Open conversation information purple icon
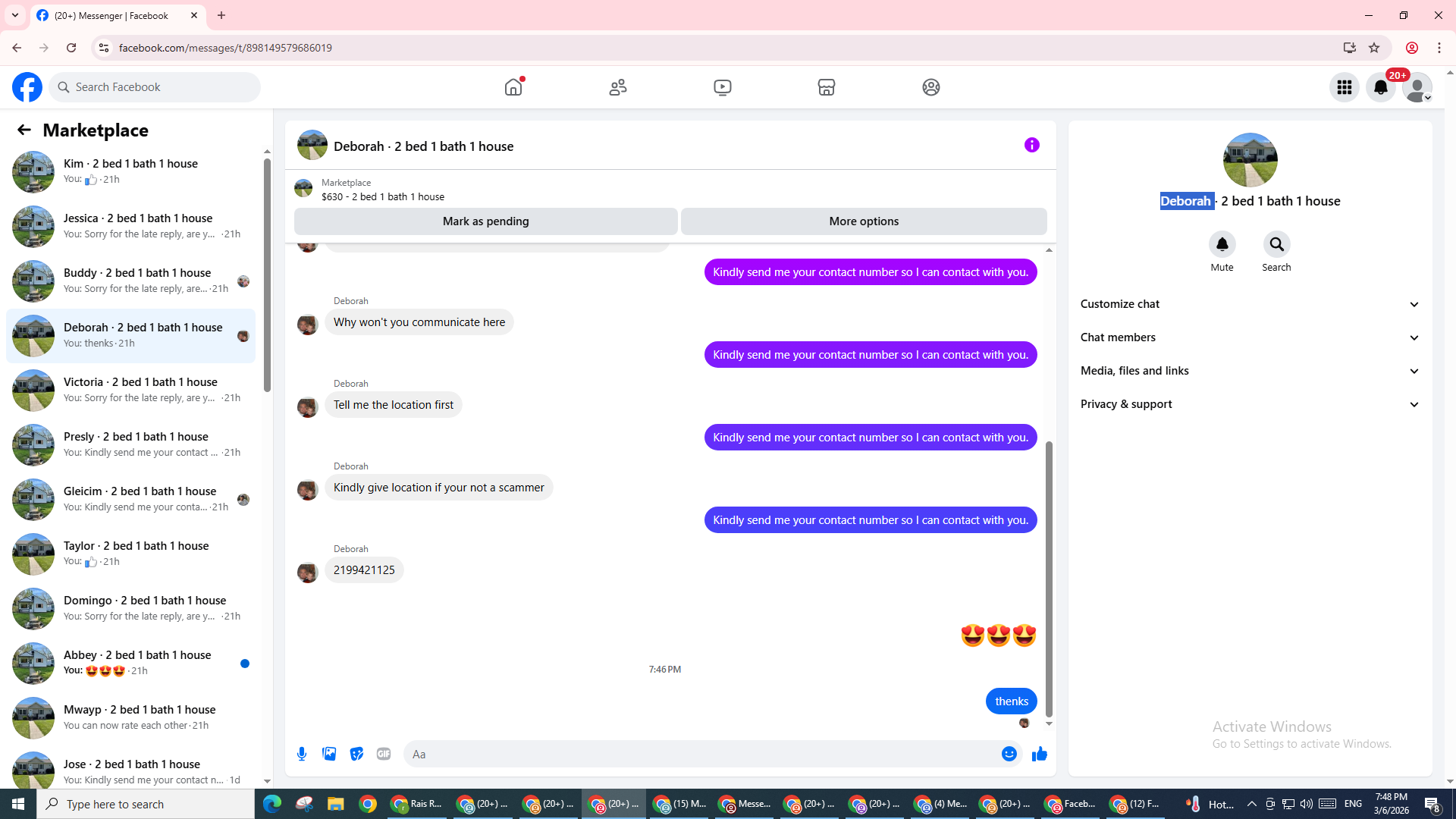Screen dimensions: 1456x819 (1031, 145)
